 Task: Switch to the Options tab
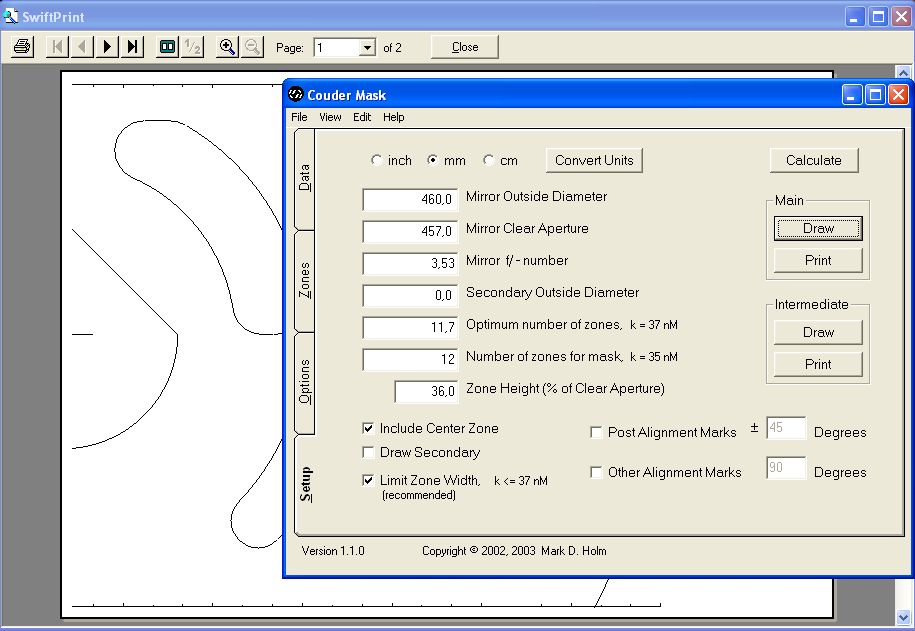[x=305, y=382]
